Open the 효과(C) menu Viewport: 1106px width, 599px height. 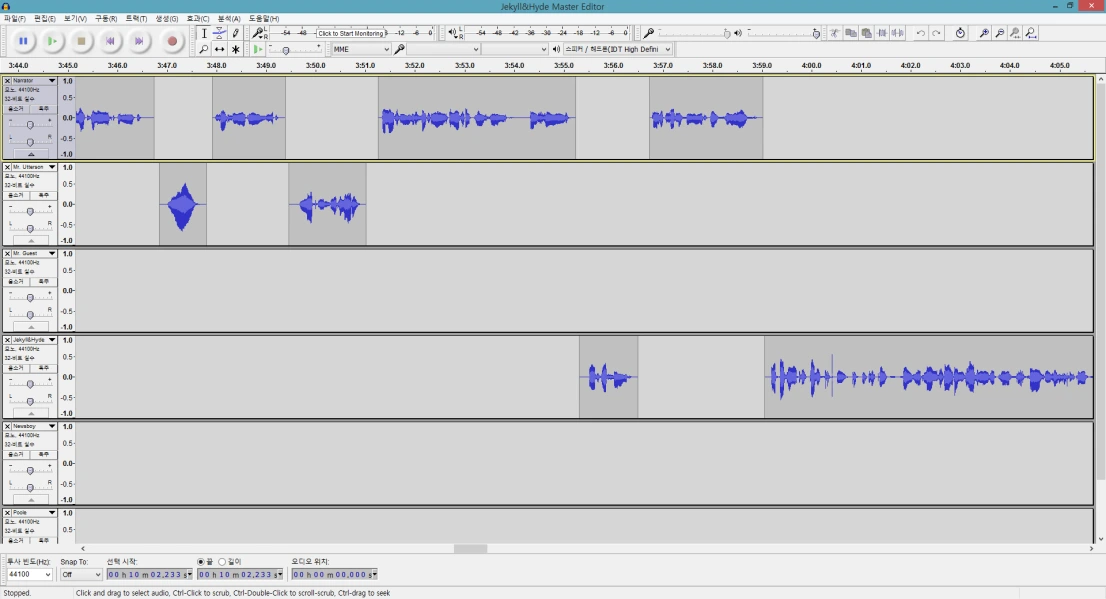coord(198,18)
